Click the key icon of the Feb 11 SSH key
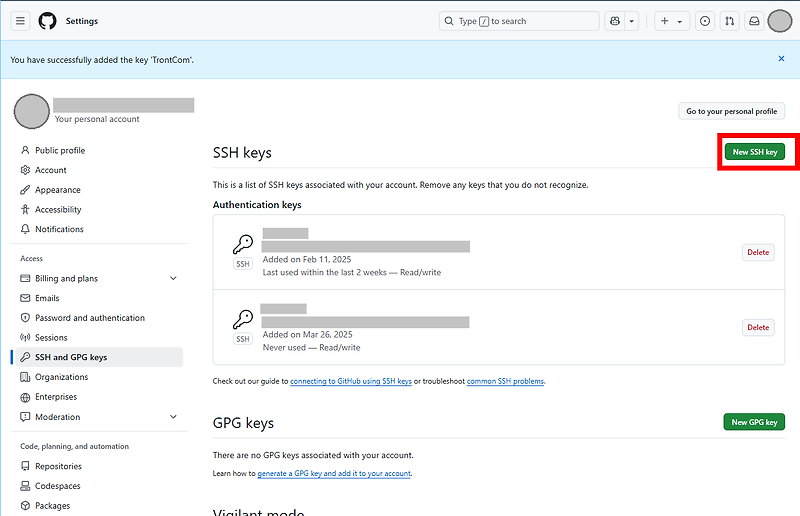The height and width of the screenshot is (516, 800). (243, 244)
